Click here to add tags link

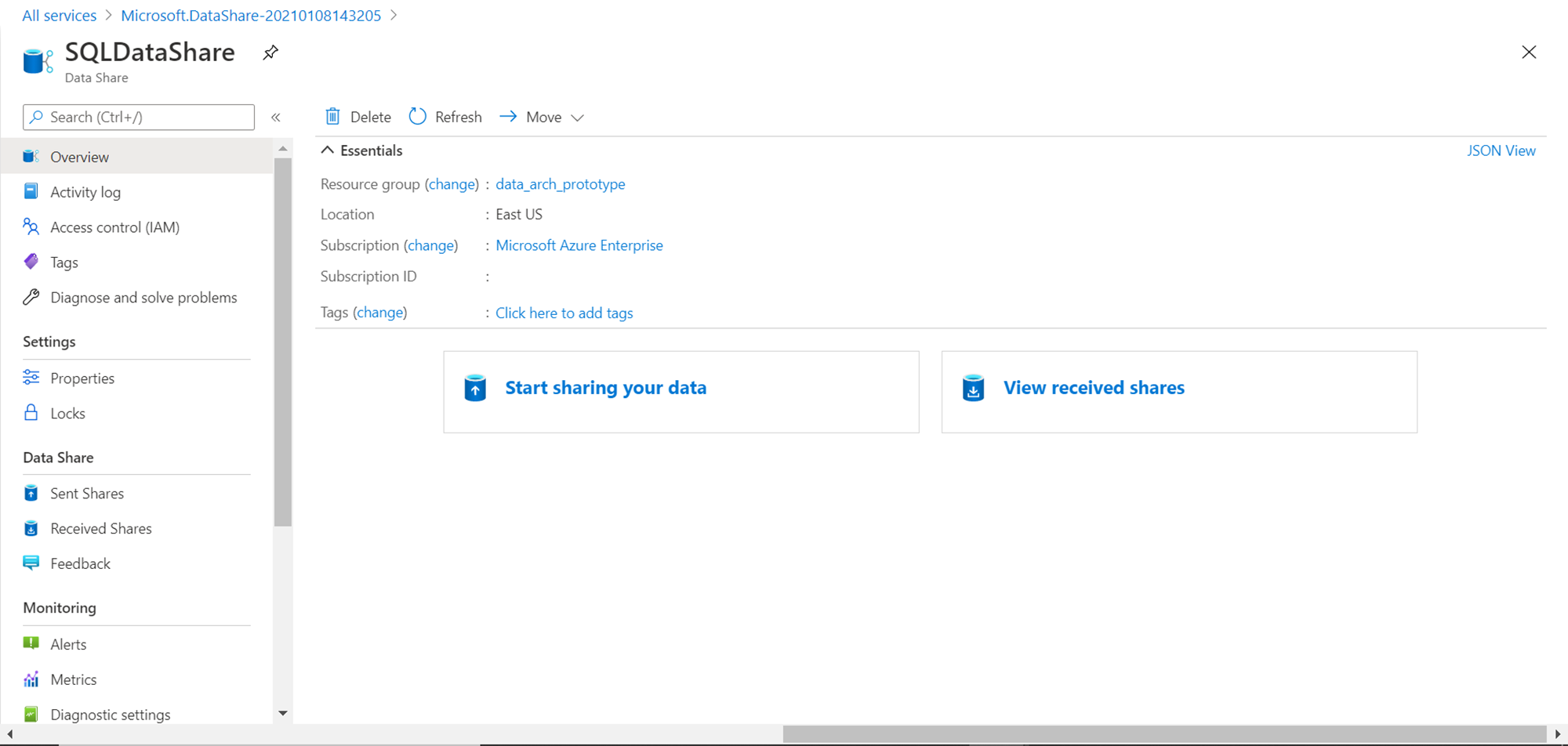[x=564, y=313]
